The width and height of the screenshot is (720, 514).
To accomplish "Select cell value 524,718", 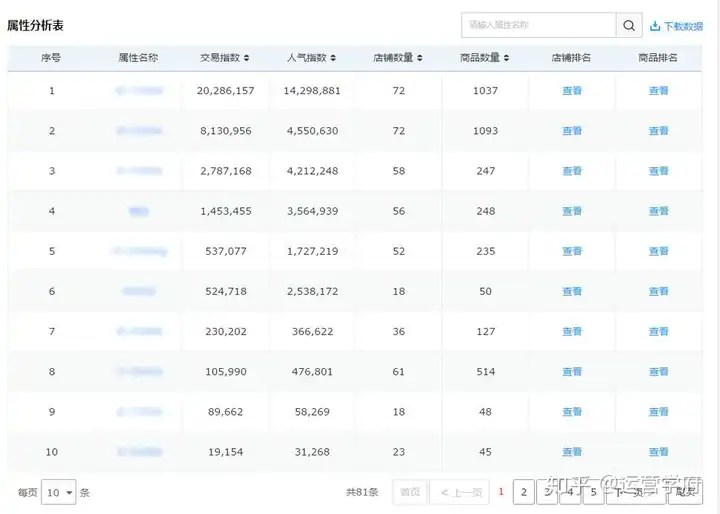I will [226, 291].
